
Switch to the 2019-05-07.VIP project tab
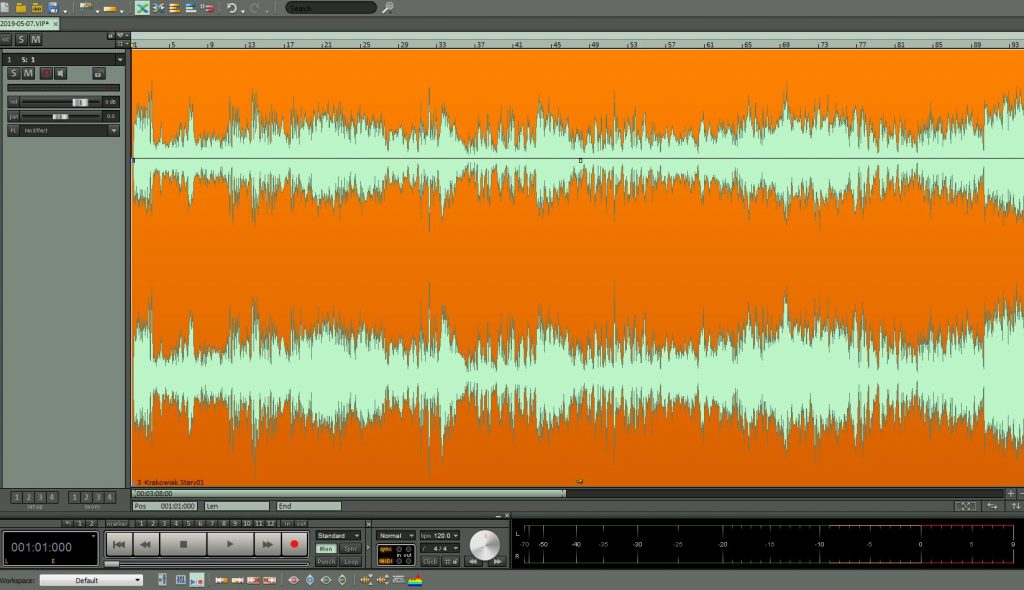pyautogui.click(x=25, y=24)
